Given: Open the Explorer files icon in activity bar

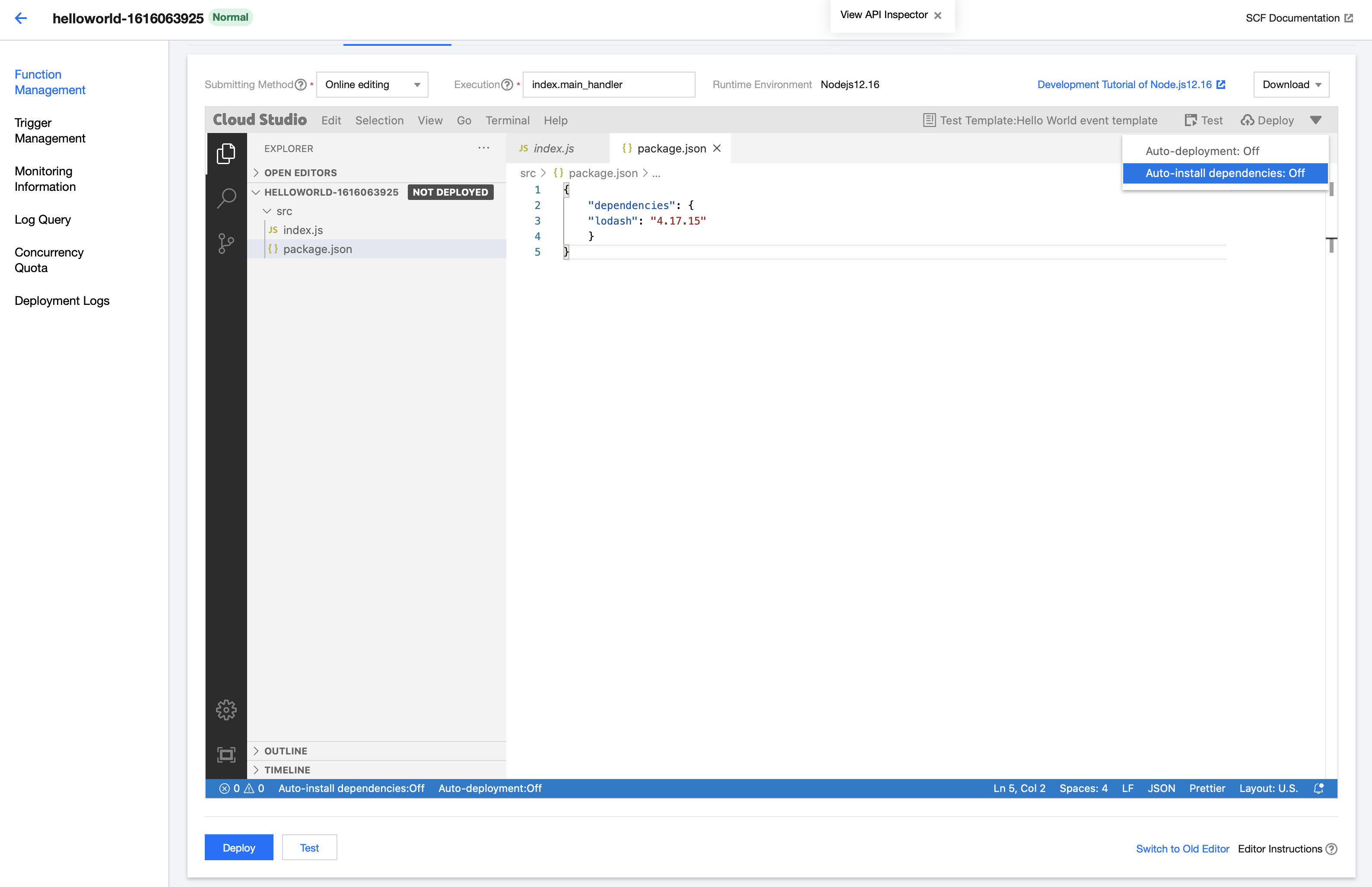Looking at the screenshot, I should 226,153.
